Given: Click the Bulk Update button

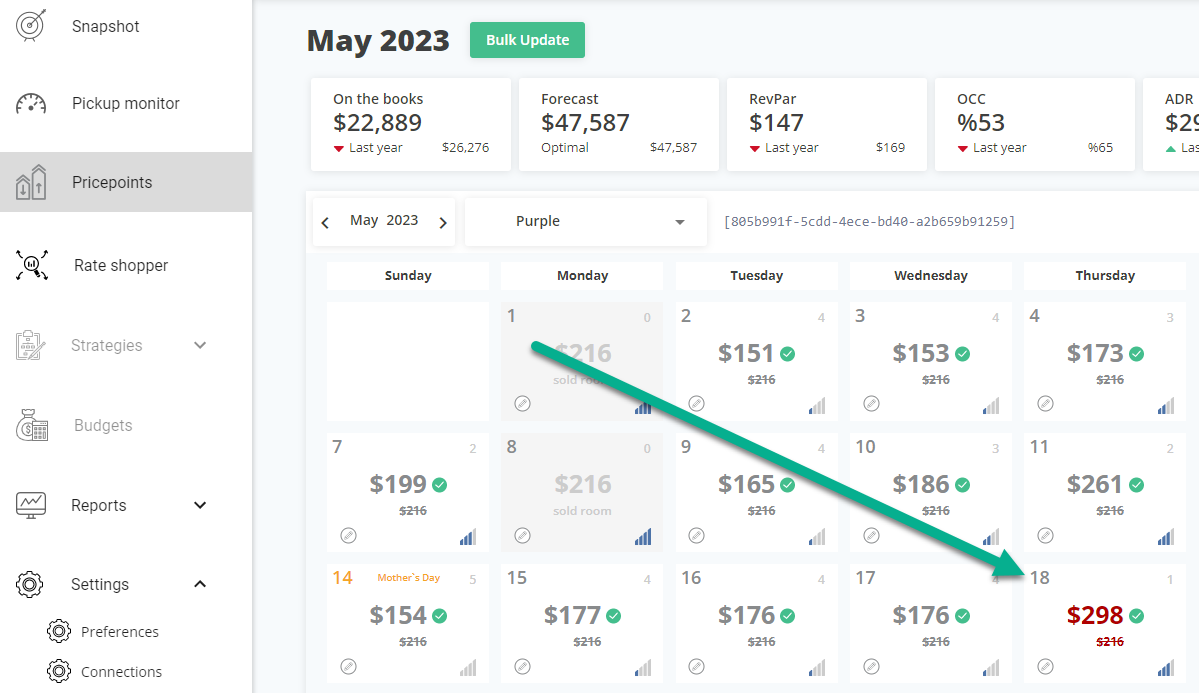Looking at the screenshot, I should coord(528,40).
